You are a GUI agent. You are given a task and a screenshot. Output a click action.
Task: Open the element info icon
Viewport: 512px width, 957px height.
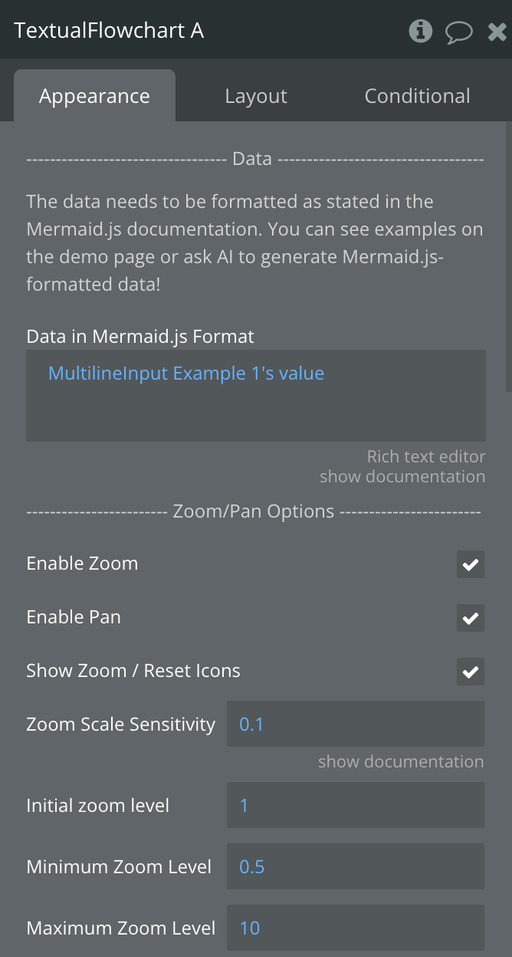point(420,30)
